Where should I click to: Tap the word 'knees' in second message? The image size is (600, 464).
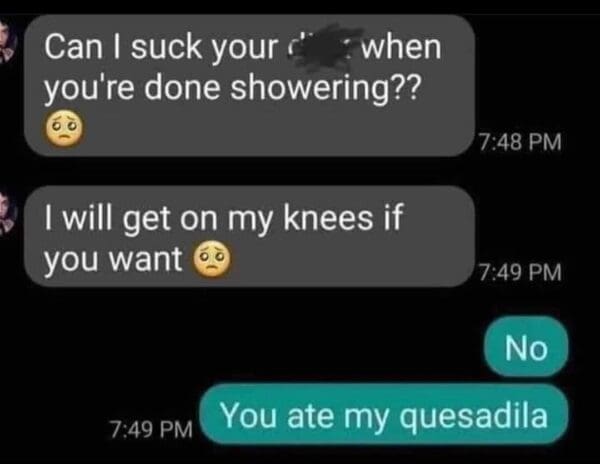point(328,217)
